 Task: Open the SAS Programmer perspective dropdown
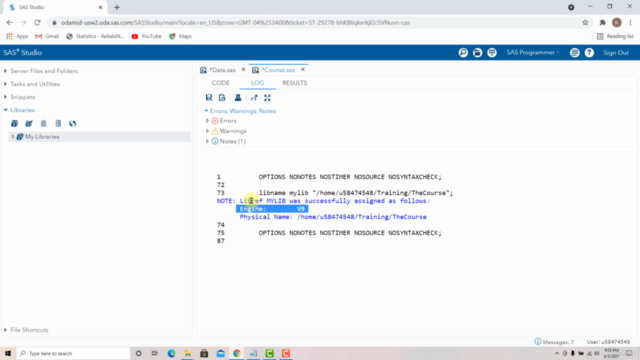click(533, 53)
